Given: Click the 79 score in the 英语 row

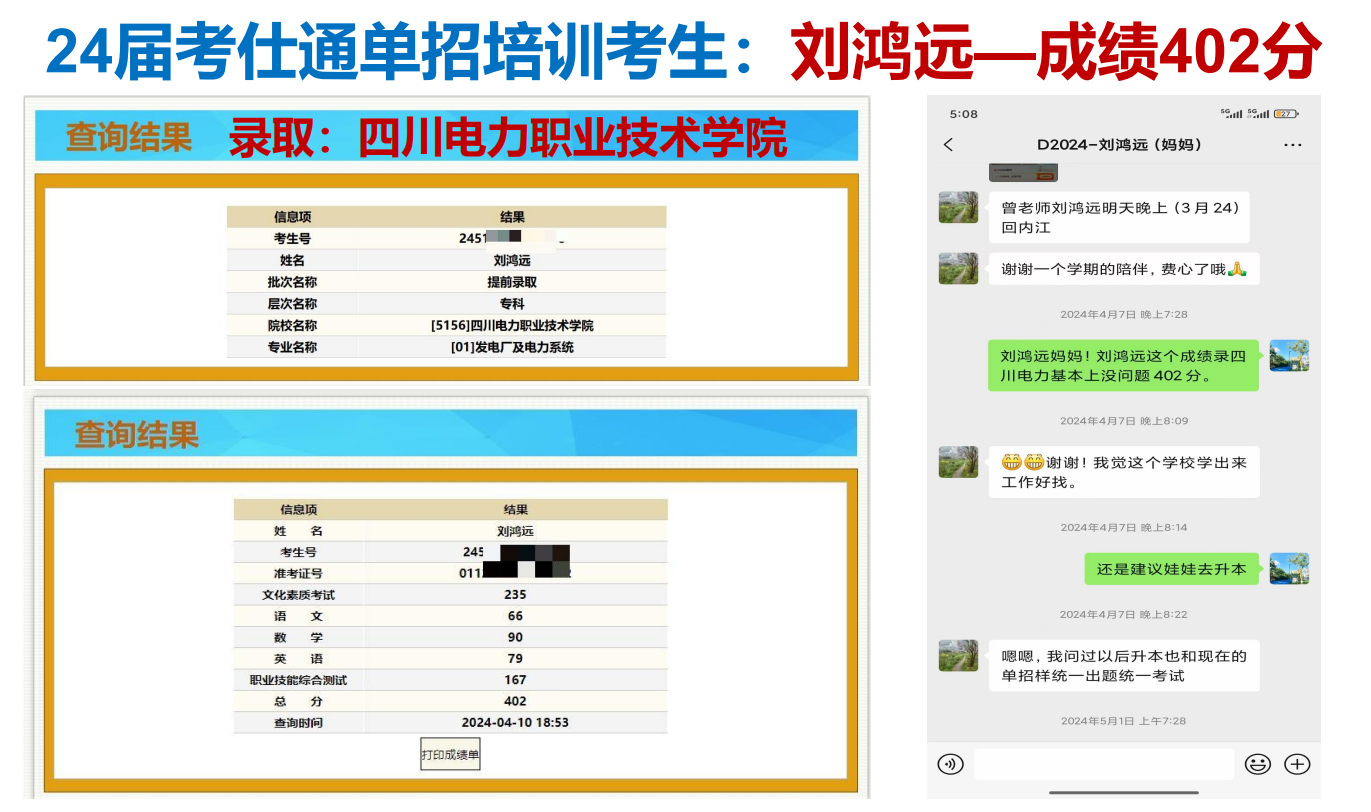Looking at the screenshot, I should click(x=515, y=658).
